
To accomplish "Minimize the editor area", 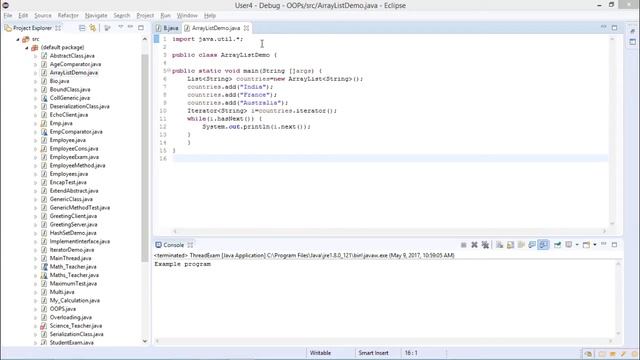I will coord(604,27).
